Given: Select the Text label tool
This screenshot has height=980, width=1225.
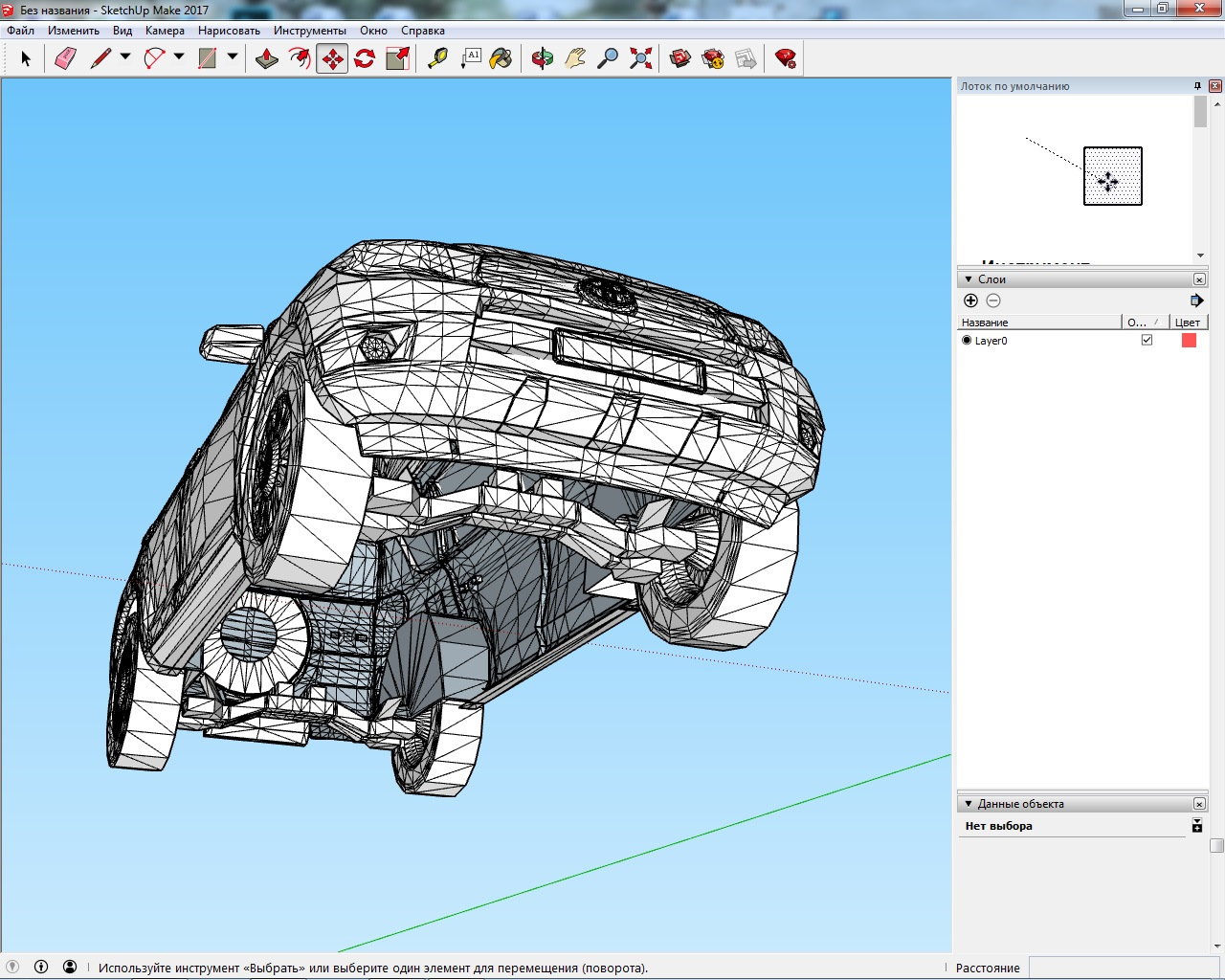Looking at the screenshot, I should [x=471, y=59].
